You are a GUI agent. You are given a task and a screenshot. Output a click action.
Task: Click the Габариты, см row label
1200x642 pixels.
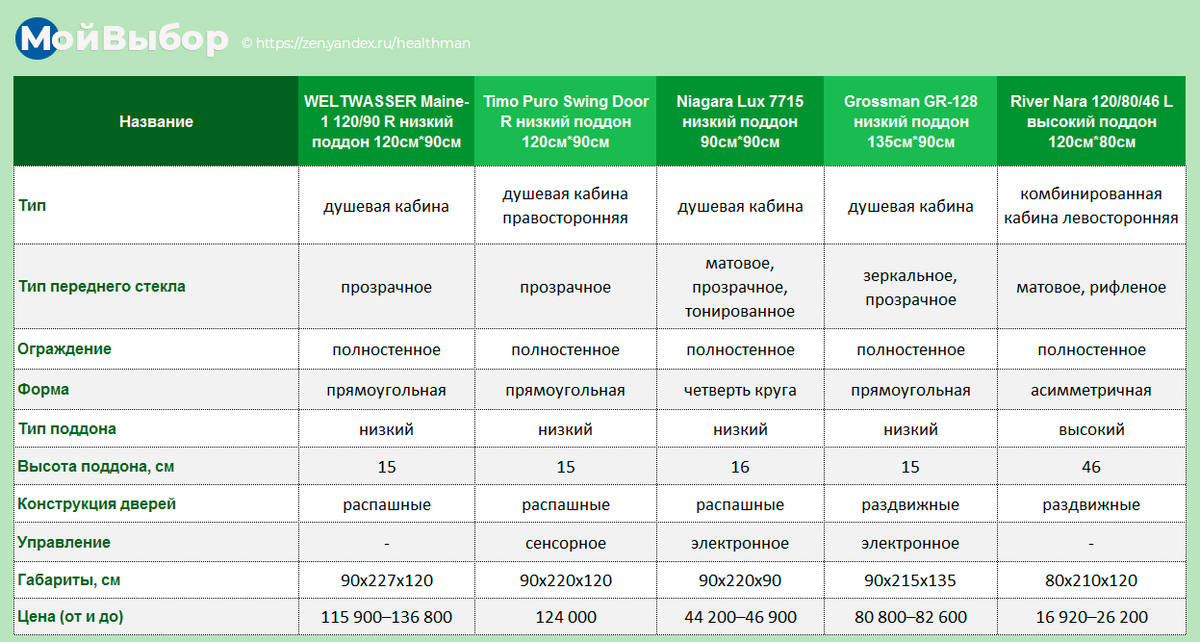pyautogui.click(x=70, y=580)
